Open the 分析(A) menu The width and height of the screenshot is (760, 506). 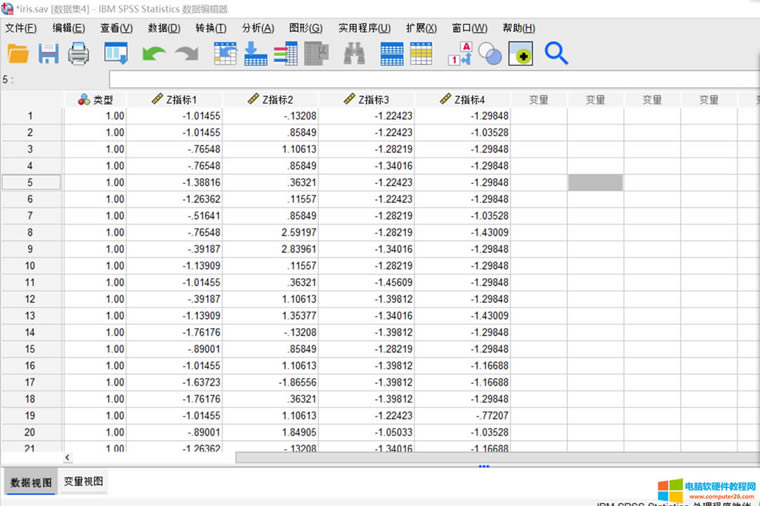coord(258,28)
